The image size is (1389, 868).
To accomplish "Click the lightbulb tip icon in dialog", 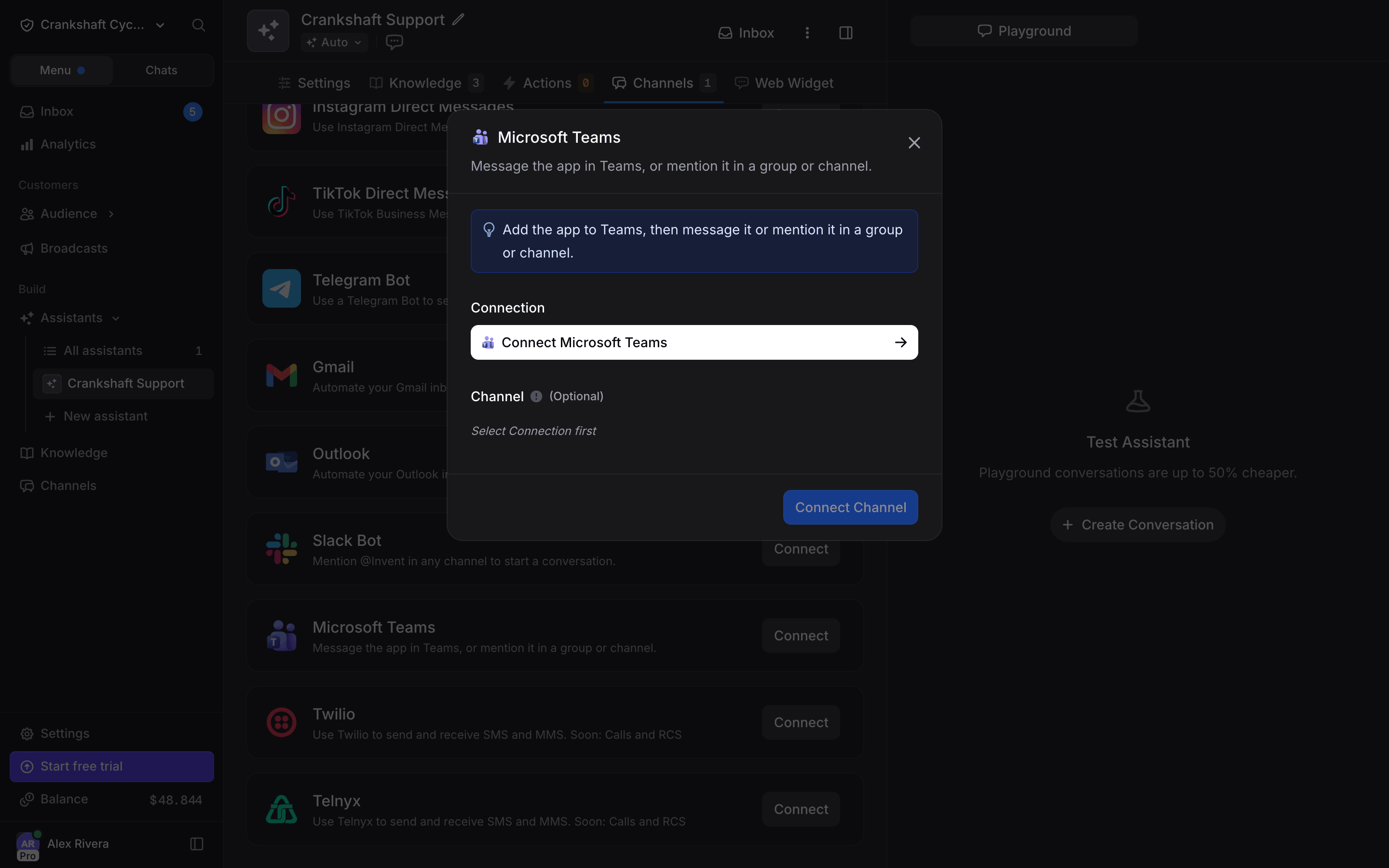I will (489, 230).
